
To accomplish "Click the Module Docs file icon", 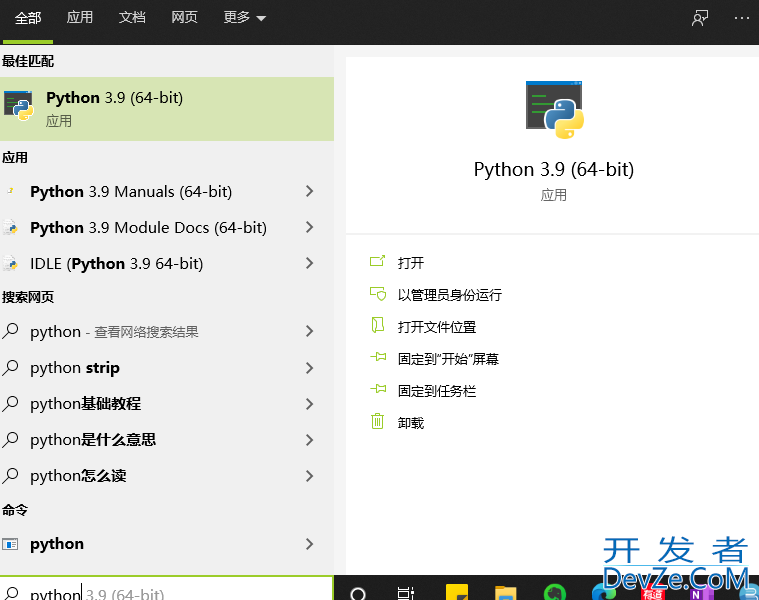I will tap(10, 227).
